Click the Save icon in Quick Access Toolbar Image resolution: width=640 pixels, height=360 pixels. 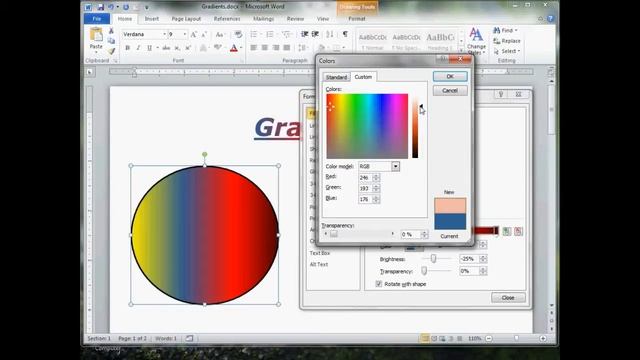click(100, 7)
